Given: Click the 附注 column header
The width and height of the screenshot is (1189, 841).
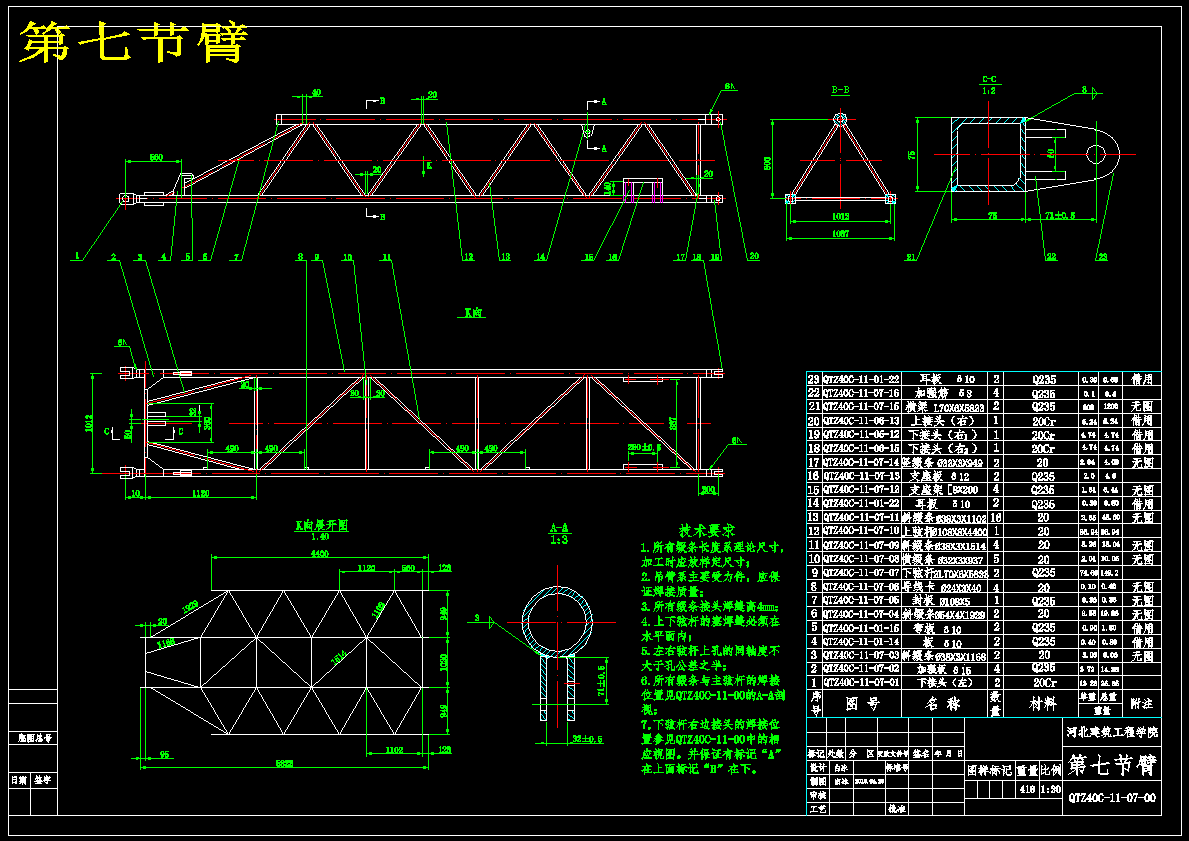Looking at the screenshot, I should (x=1141, y=704).
